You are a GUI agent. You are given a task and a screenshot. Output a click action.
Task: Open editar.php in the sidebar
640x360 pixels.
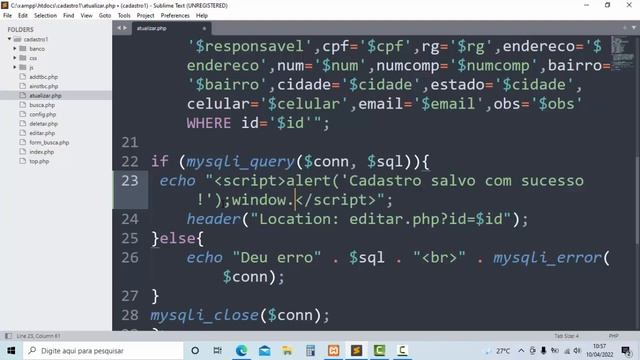tap(42, 133)
